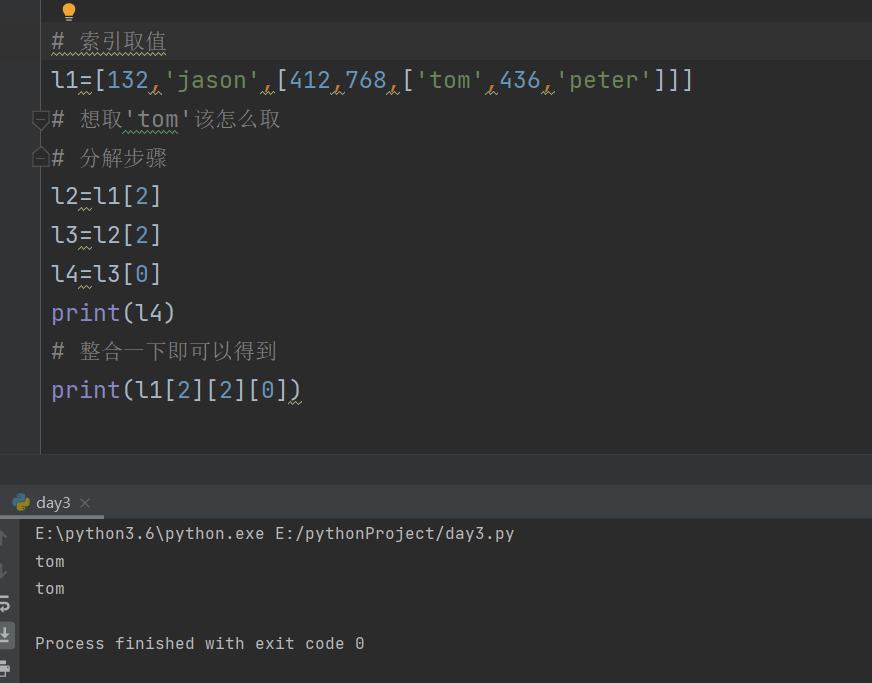
Task: Click the line "l2=l1[2]"
Action: pos(106,197)
